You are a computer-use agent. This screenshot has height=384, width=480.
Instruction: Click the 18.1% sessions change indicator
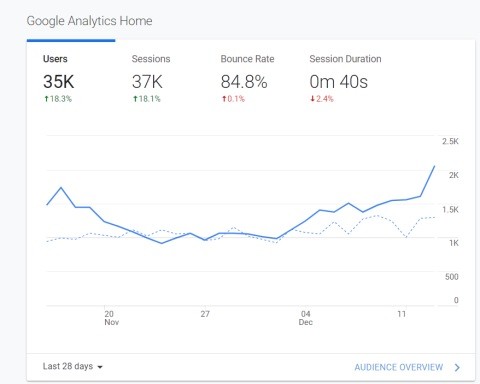coord(147,99)
